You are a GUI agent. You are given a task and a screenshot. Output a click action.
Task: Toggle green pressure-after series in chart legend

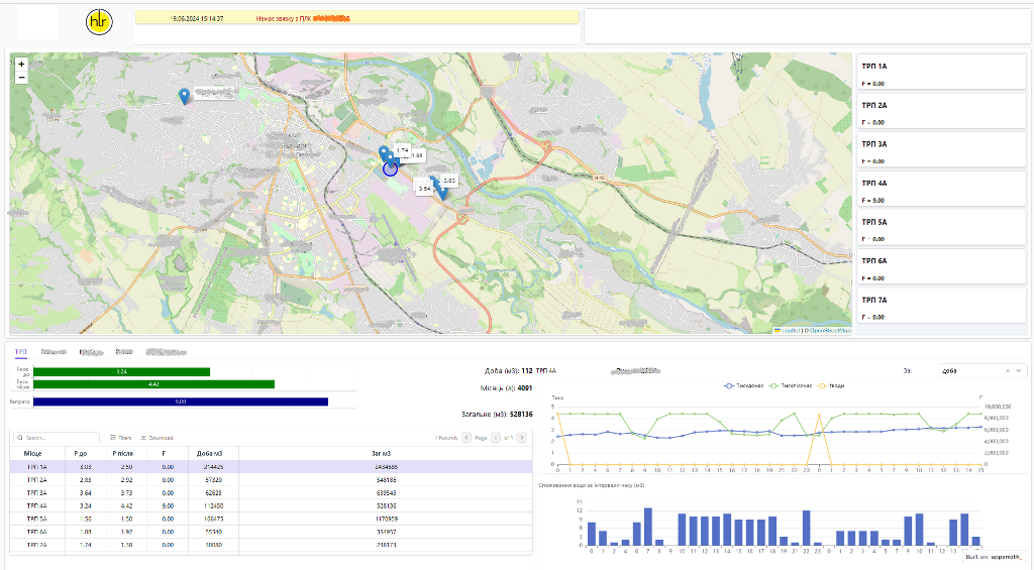(791, 385)
